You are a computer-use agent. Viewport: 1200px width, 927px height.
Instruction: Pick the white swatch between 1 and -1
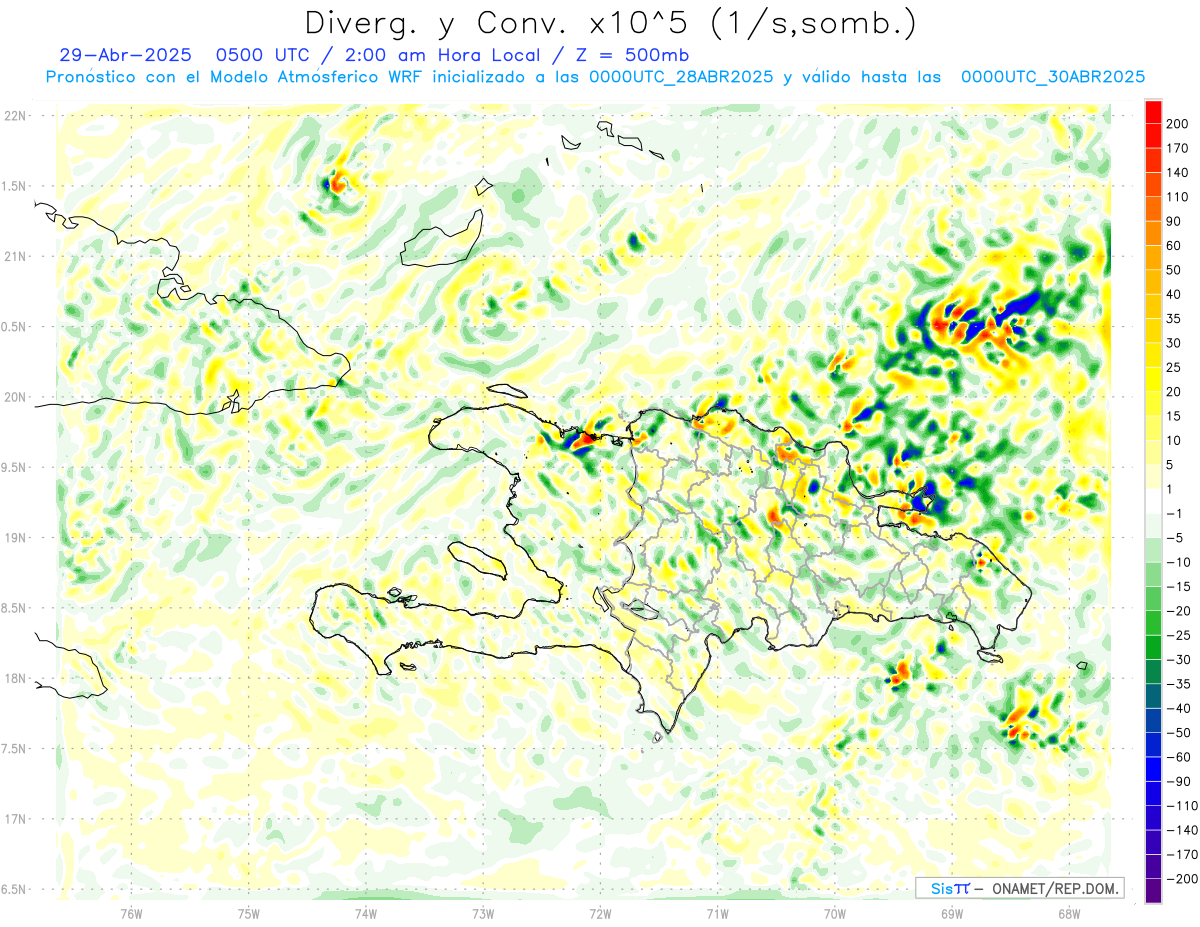click(x=1153, y=501)
